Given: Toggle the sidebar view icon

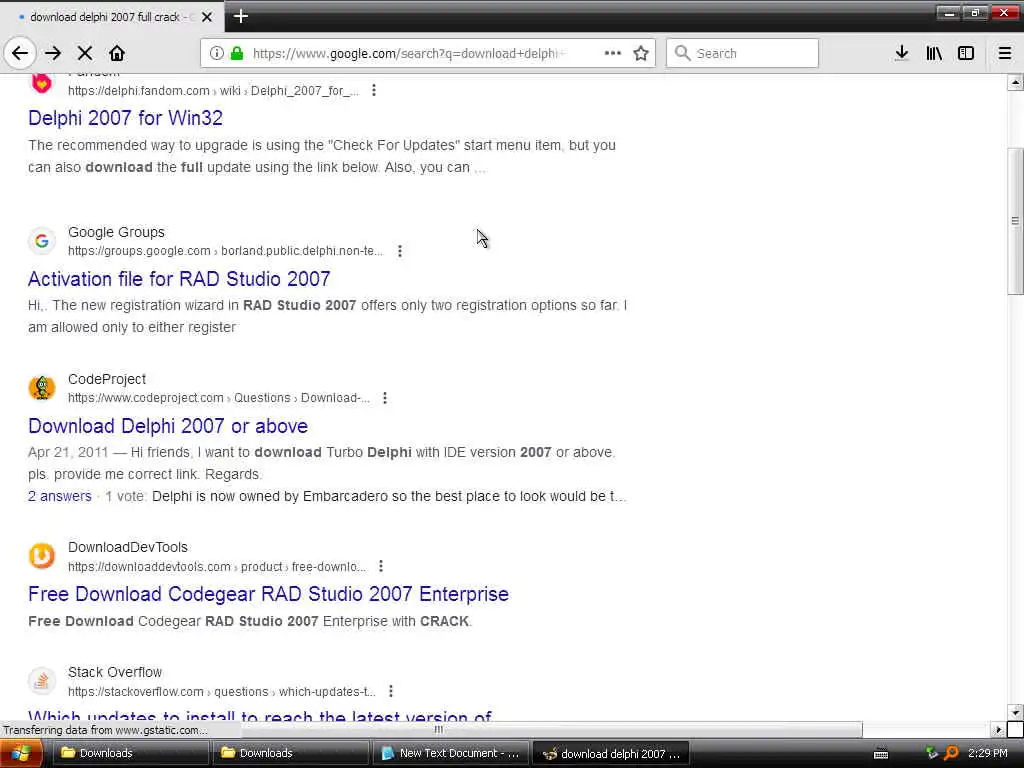Looking at the screenshot, I should point(966,54).
